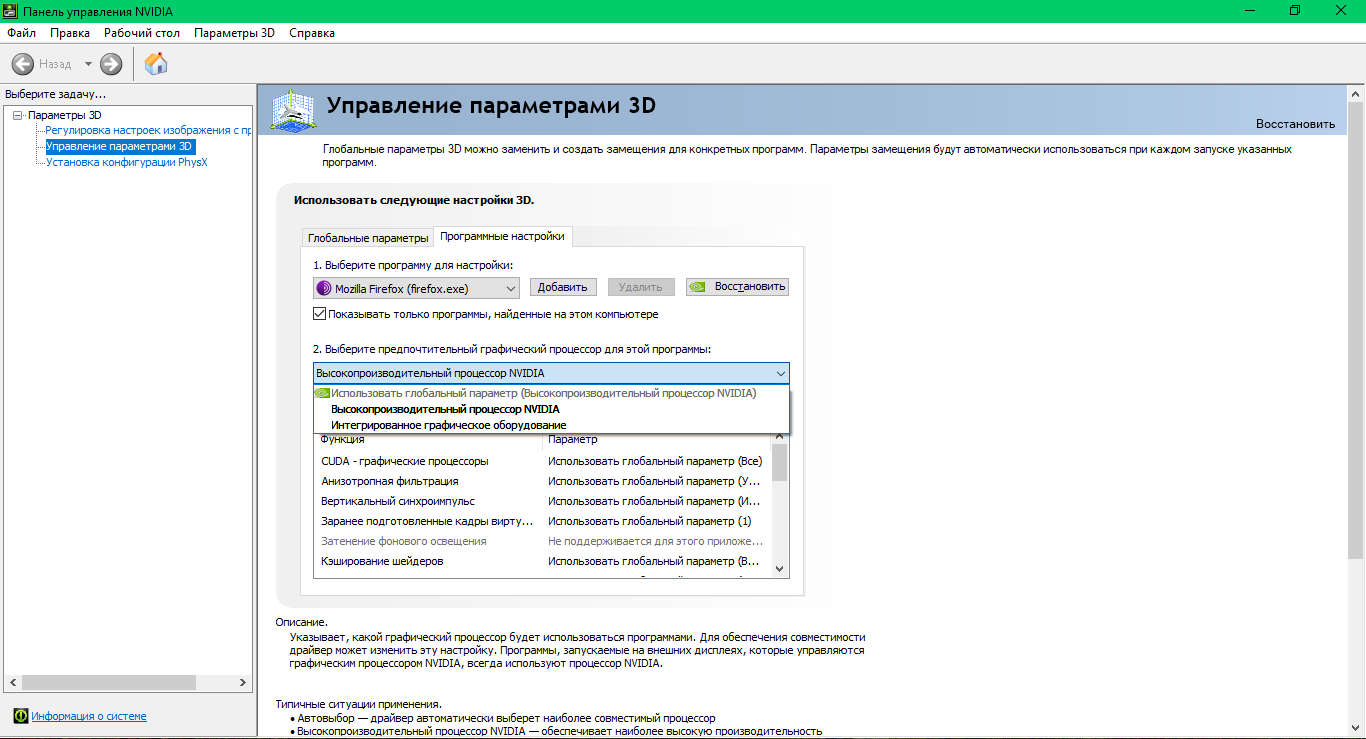Click the 3D settings header cube icon
The height and width of the screenshot is (739, 1366).
tap(295, 110)
